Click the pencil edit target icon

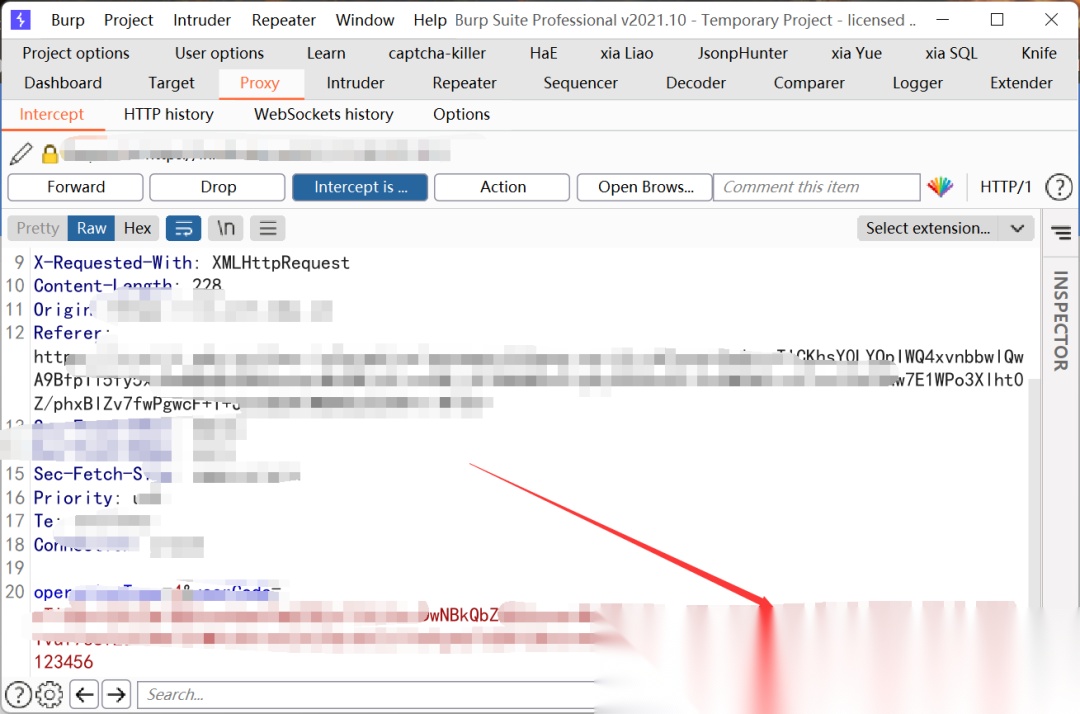pos(21,154)
